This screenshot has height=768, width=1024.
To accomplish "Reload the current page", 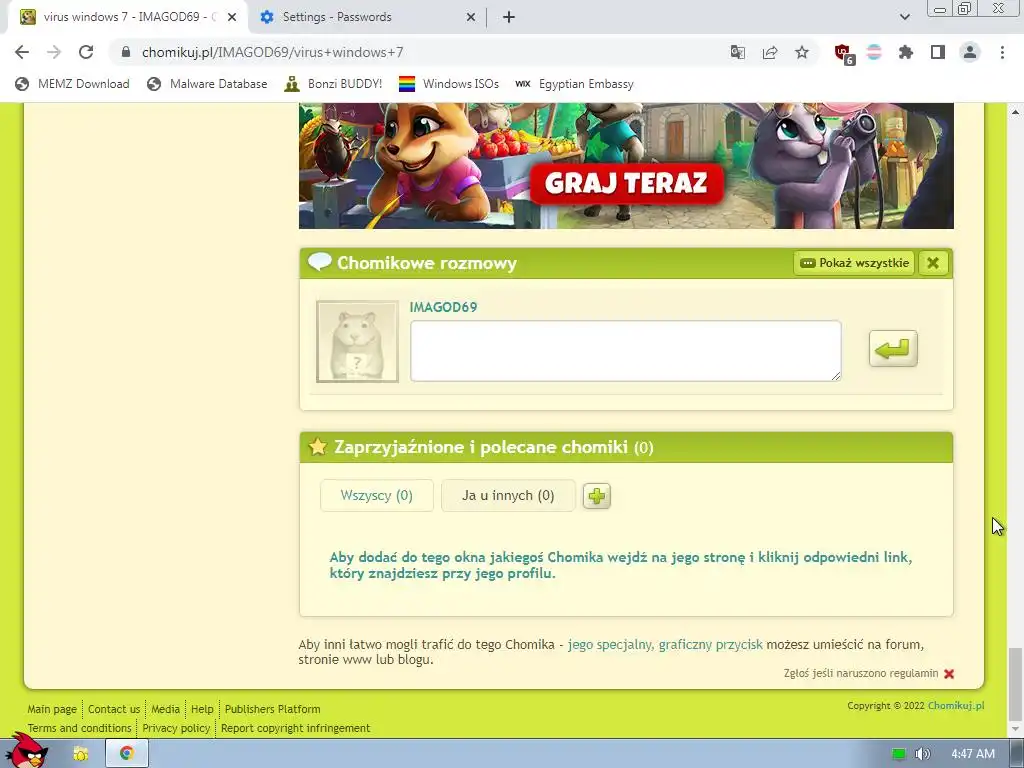I will click(86, 52).
